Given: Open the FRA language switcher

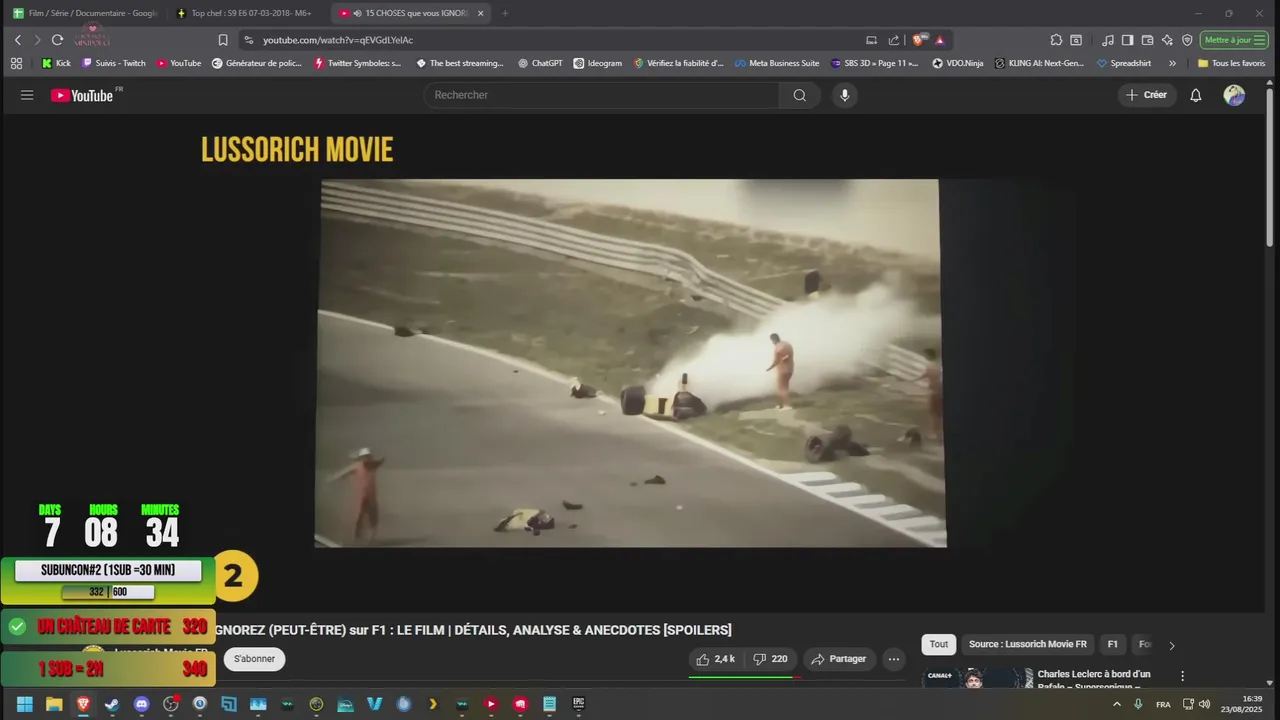Looking at the screenshot, I should [x=1163, y=704].
